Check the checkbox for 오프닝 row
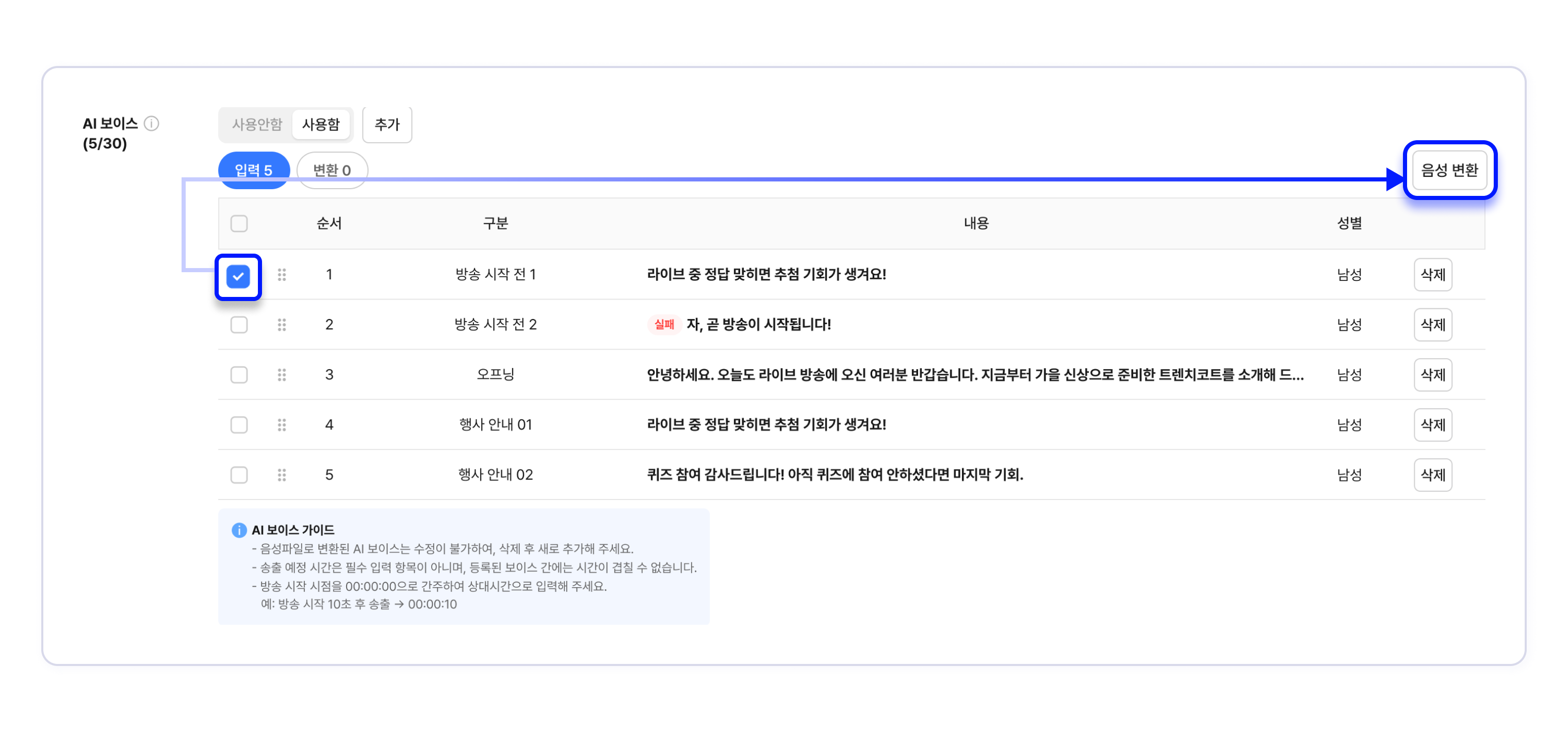This screenshot has width=1568, height=732. (x=239, y=375)
